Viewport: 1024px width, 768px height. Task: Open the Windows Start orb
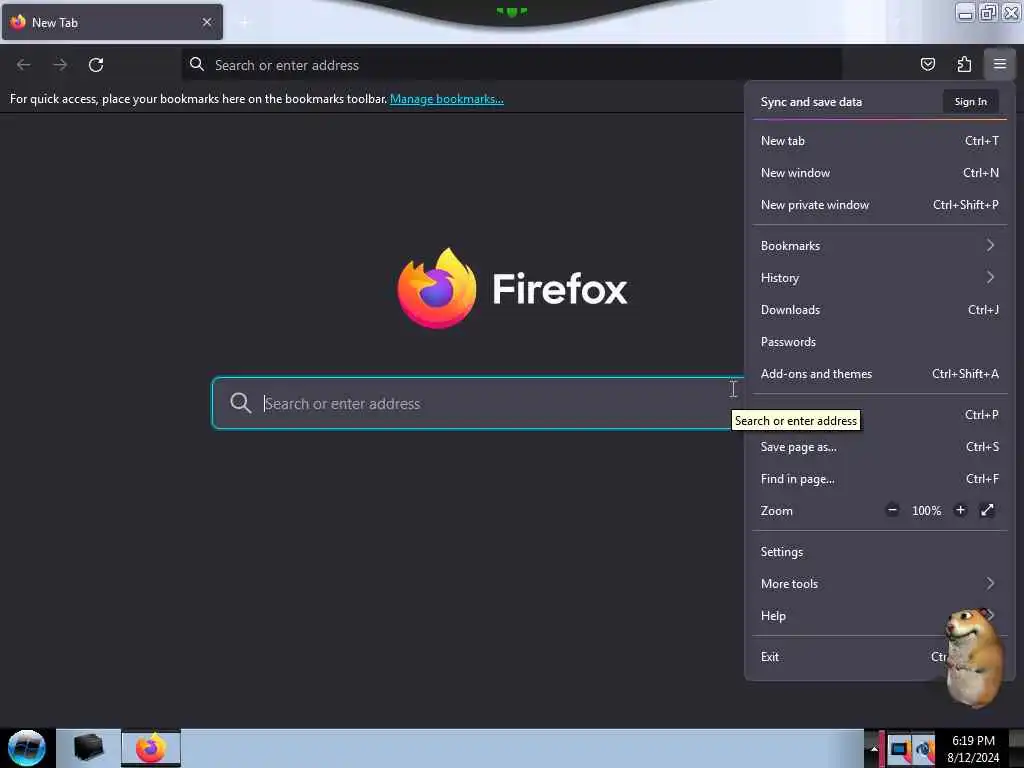(26, 748)
